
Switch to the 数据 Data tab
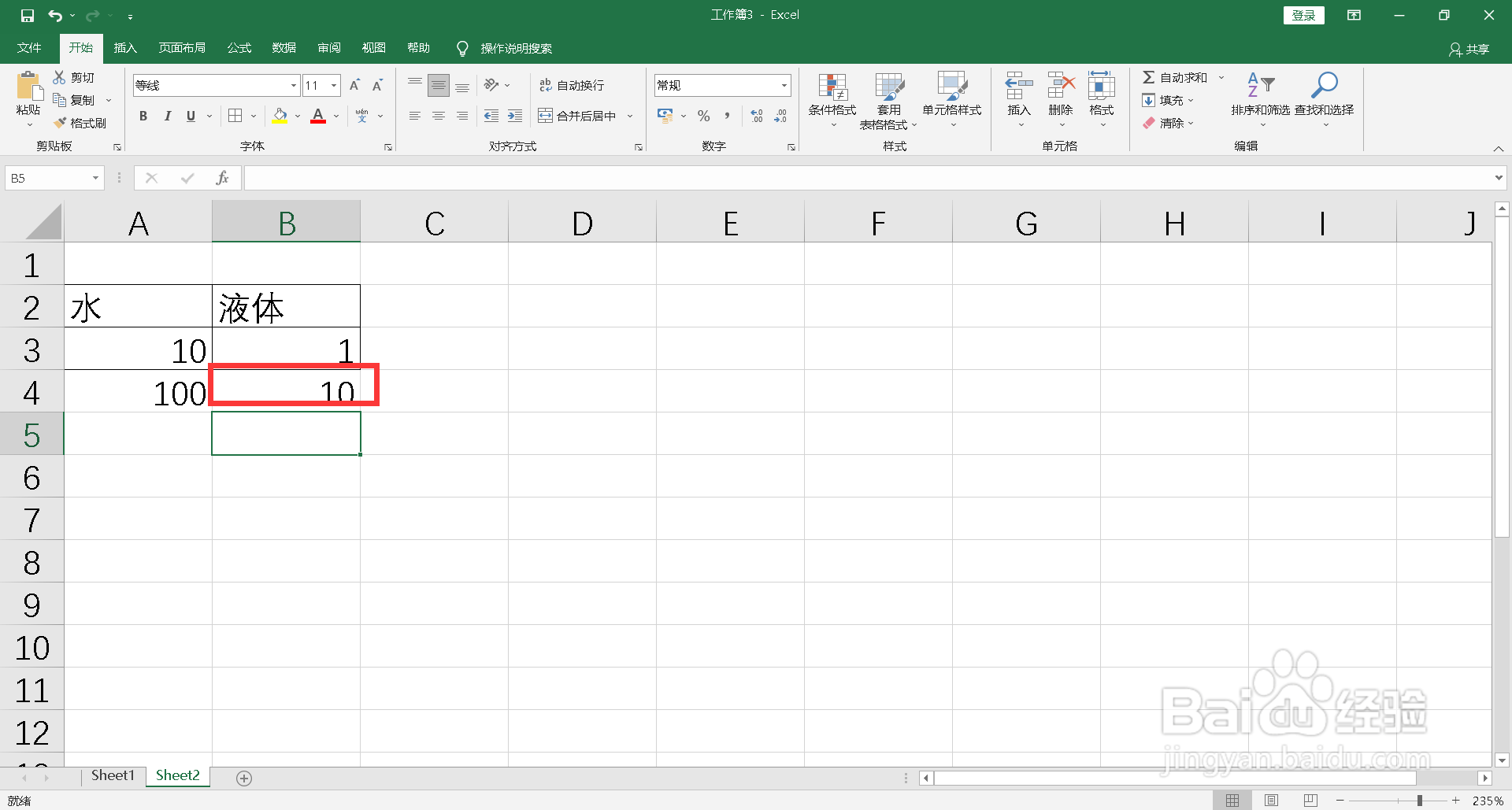(x=284, y=48)
